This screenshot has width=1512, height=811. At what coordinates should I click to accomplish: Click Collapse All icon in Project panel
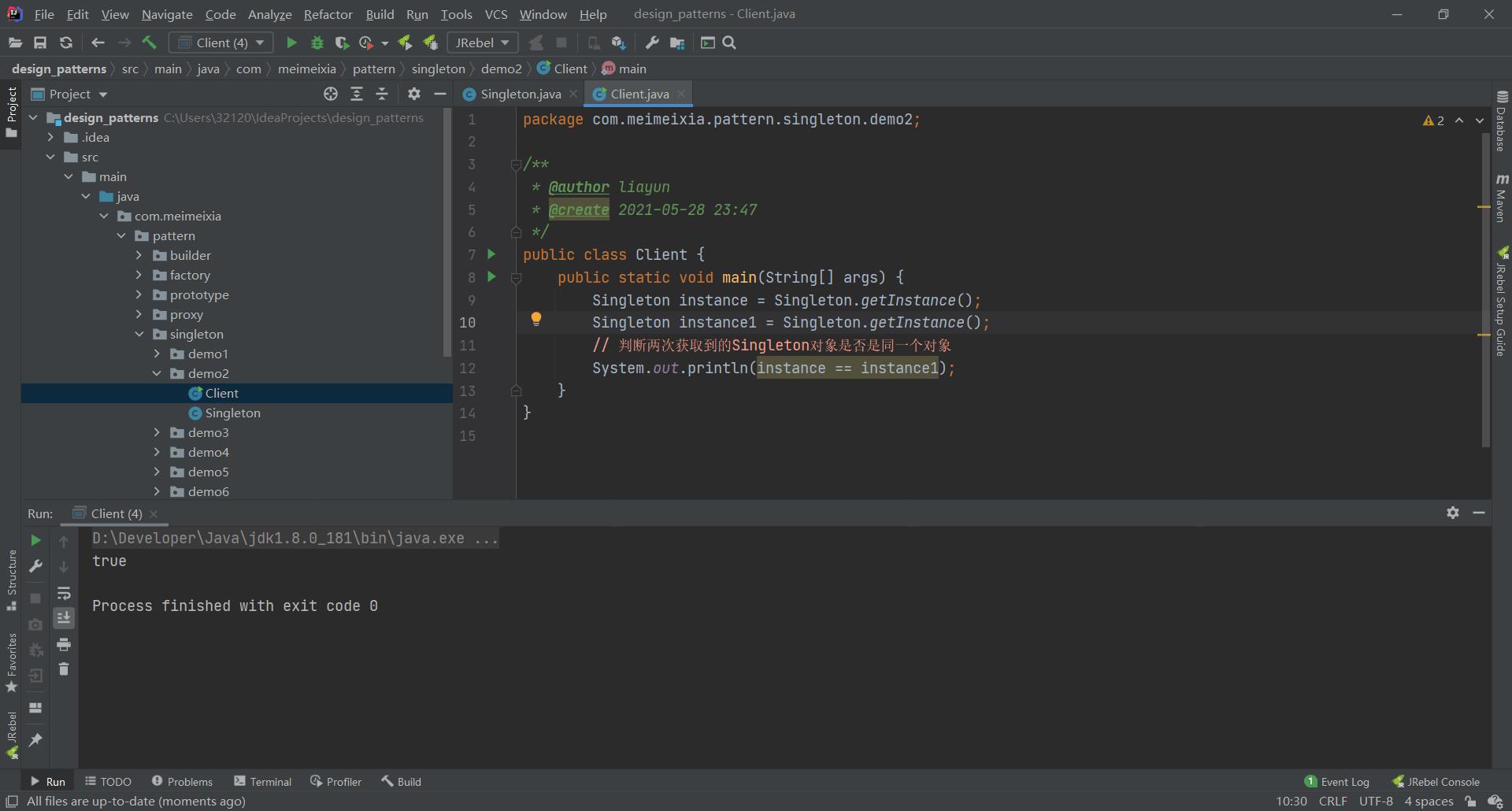click(382, 94)
